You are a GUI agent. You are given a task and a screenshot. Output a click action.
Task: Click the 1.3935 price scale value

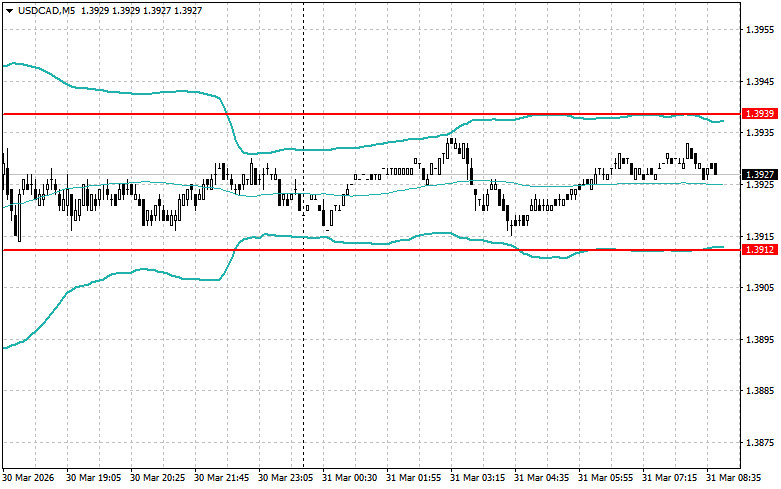(760, 132)
